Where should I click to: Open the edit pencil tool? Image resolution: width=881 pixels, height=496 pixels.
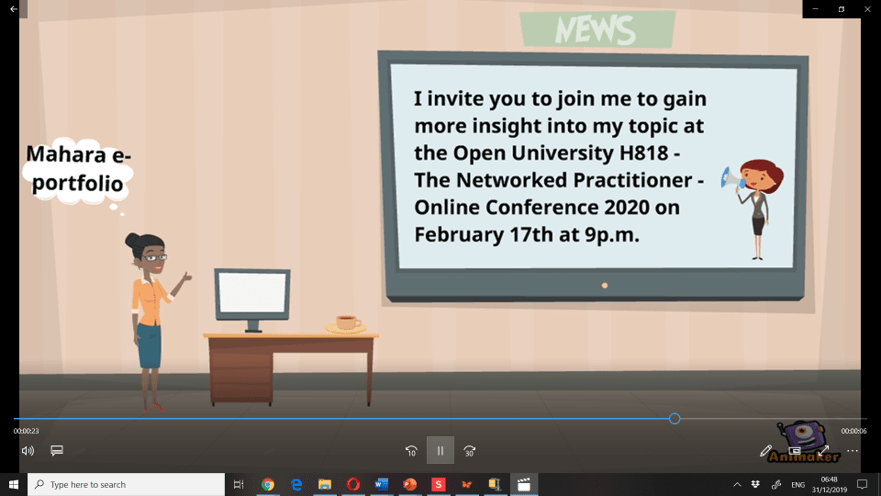[766, 451]
